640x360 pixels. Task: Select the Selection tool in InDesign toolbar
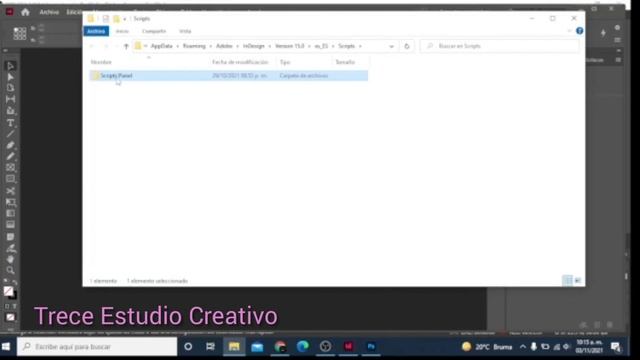(10, 66)
